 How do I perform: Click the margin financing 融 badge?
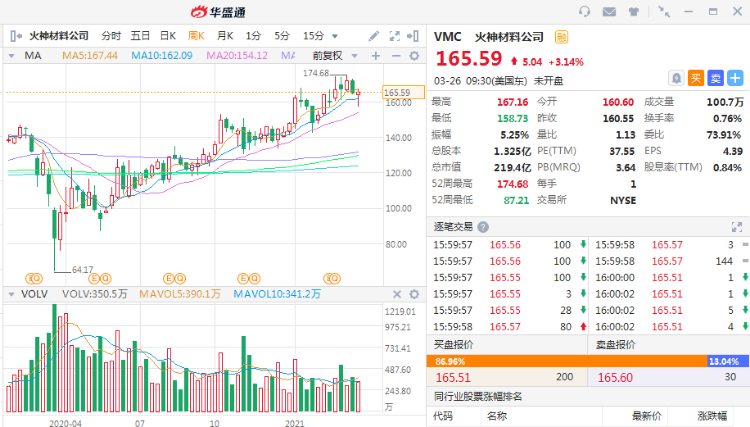(x=562, y=37)
